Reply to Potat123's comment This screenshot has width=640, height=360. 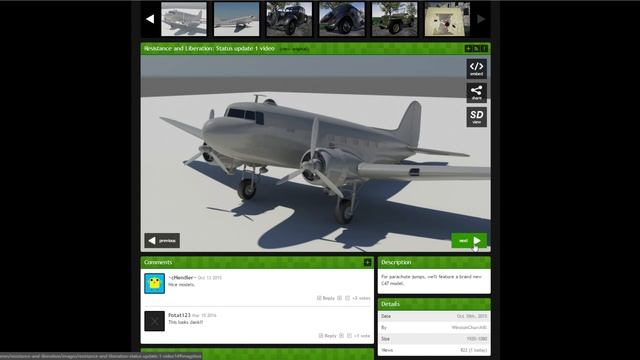click(x=327, y=336)
